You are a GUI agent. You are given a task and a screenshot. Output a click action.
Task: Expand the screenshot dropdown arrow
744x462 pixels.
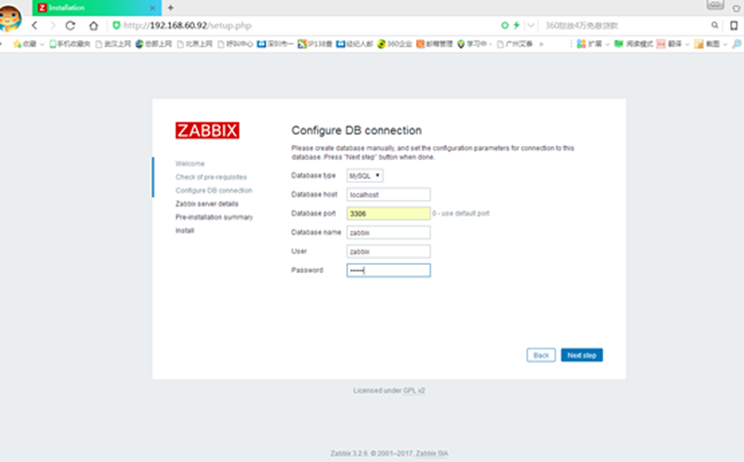pyautogui.click(x=725, y=44)
